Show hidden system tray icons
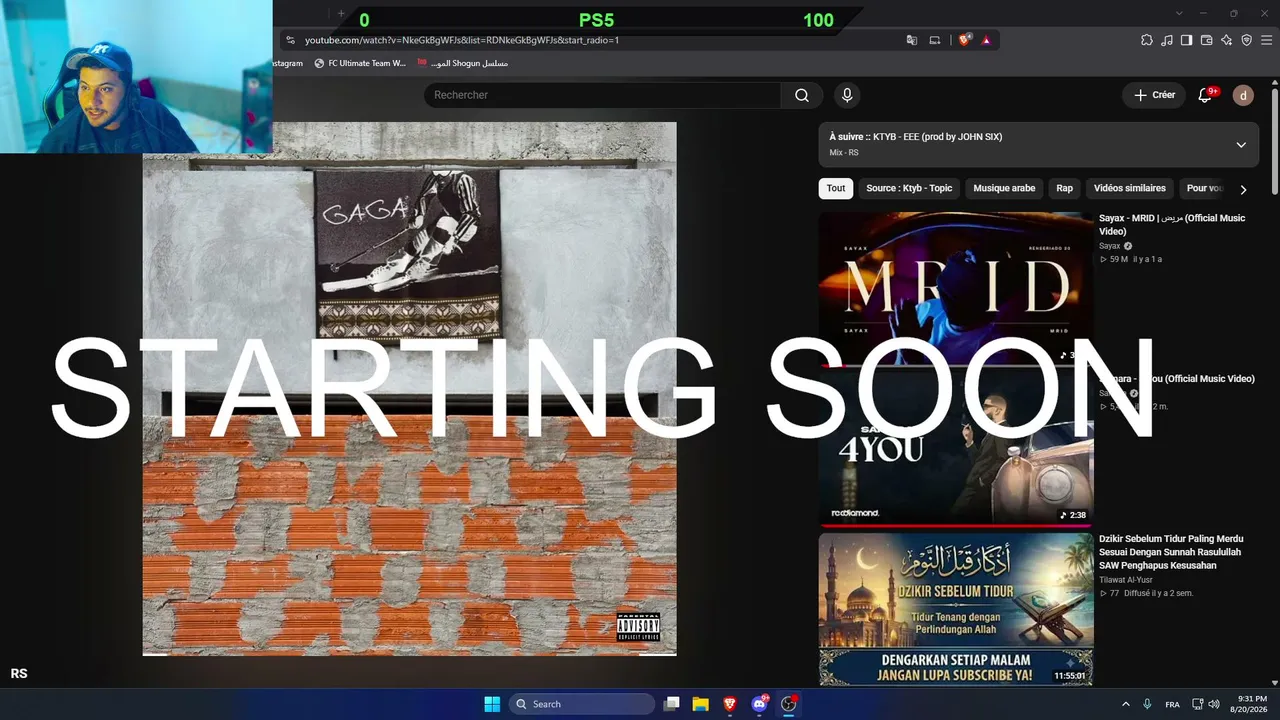This screenshot has height=720, width=1280. click(1125, 704)
